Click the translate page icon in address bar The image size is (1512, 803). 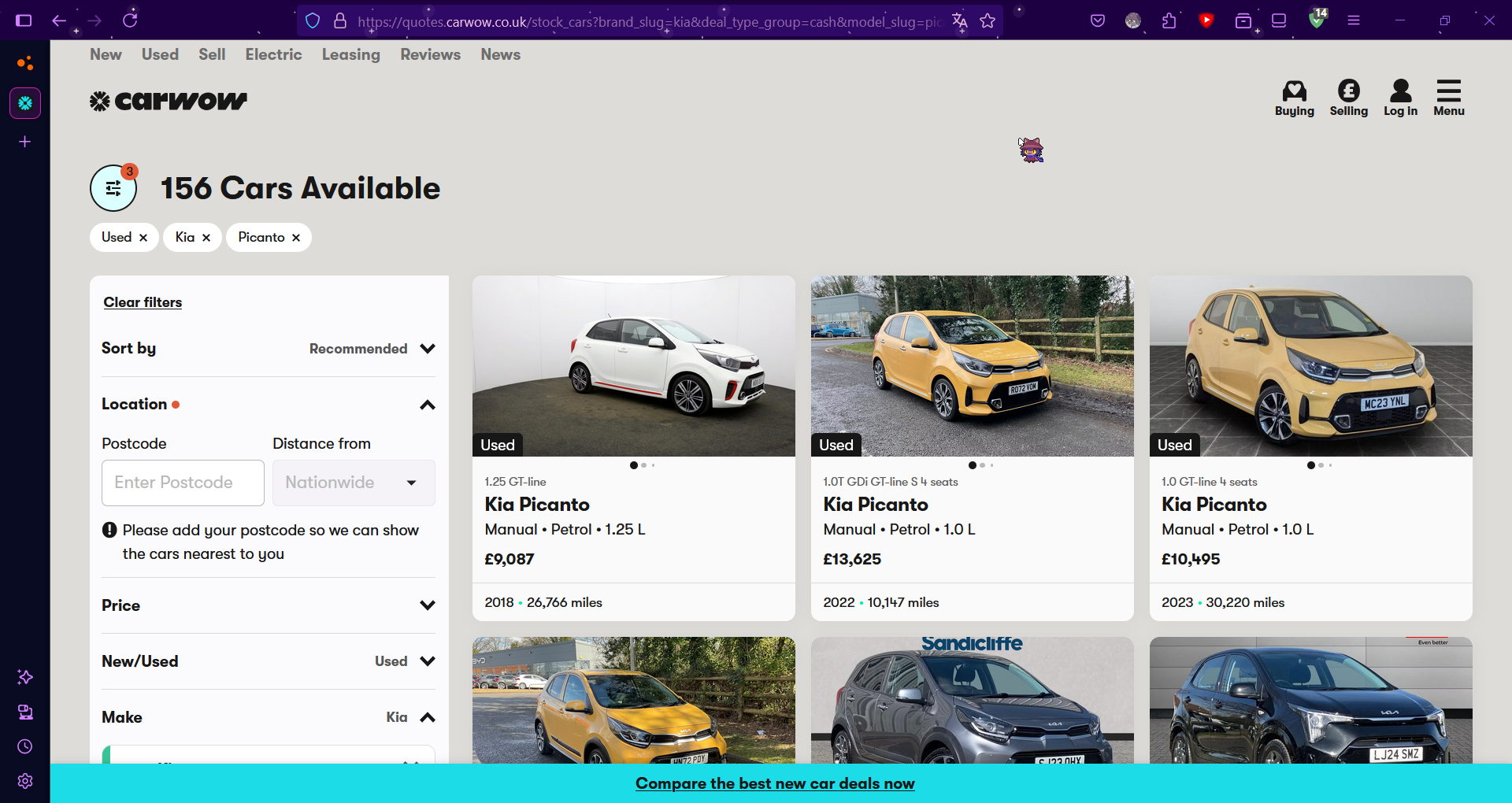tap(959, 21)
